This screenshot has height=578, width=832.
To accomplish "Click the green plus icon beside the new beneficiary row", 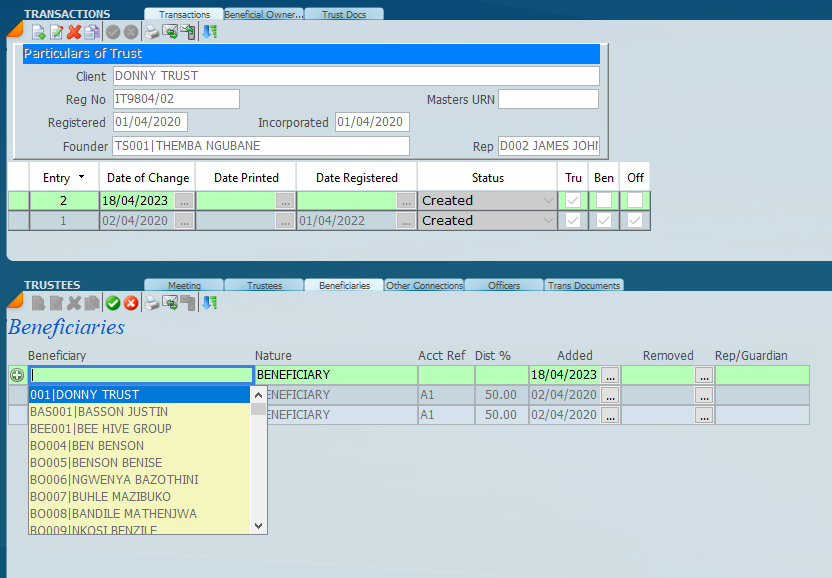I will [x=17, y=375].
